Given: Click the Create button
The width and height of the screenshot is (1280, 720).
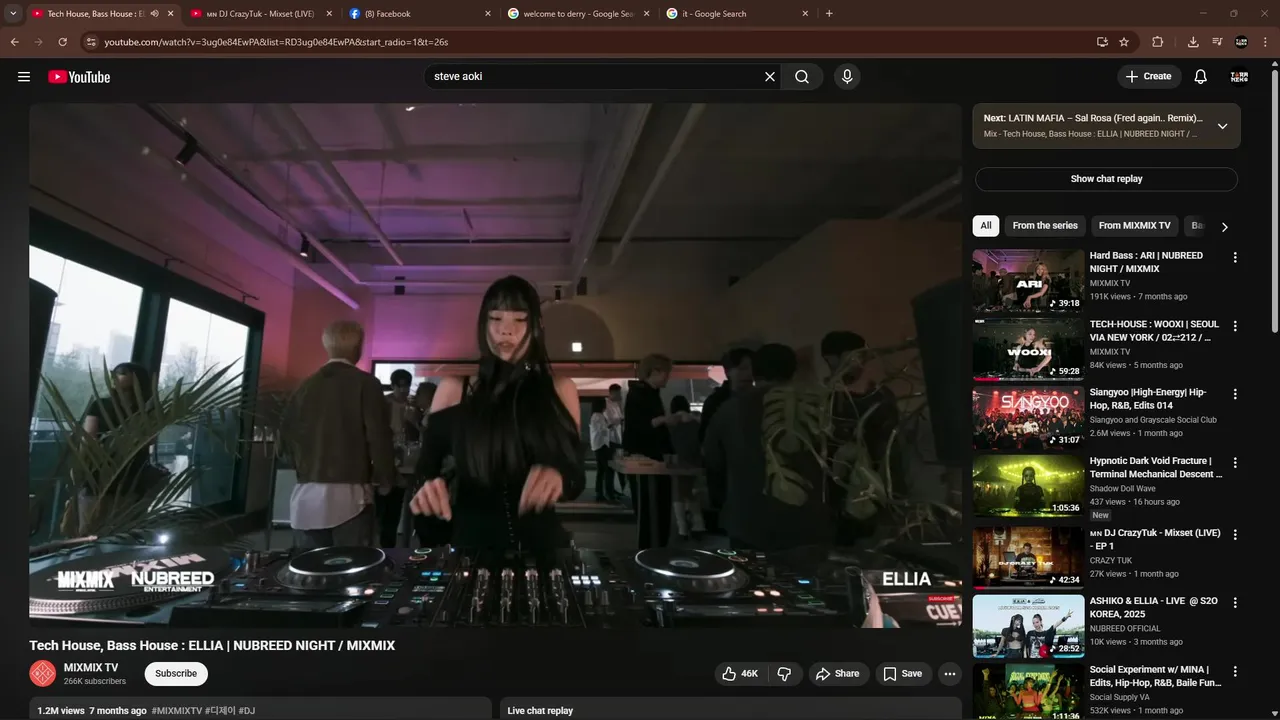Looking at the screenshot, I should pos(1149,77).
